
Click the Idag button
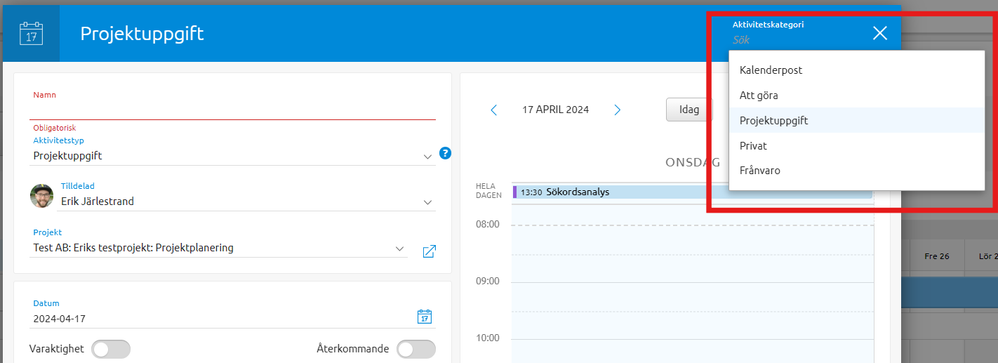(689, 110)
